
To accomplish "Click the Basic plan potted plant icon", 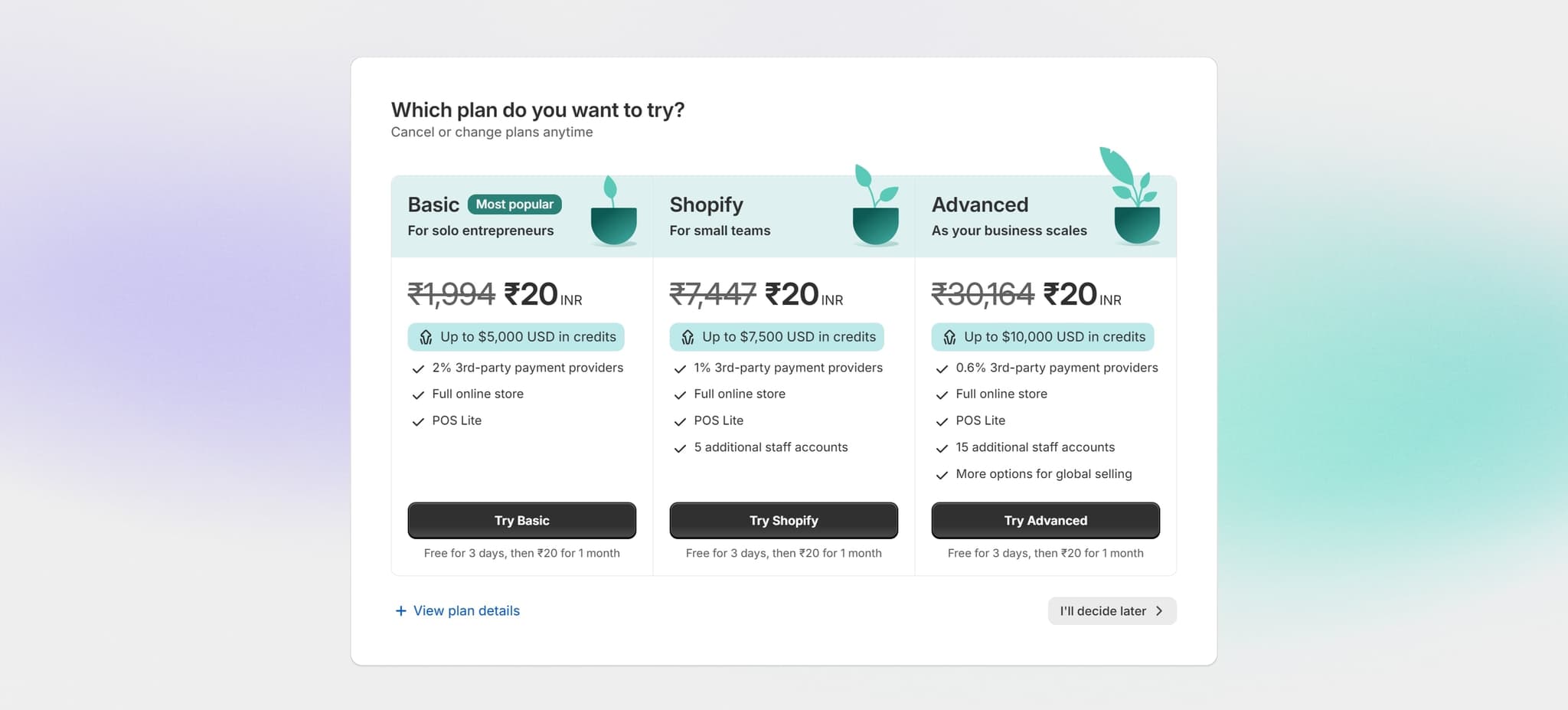I will (x=613, y=214).
